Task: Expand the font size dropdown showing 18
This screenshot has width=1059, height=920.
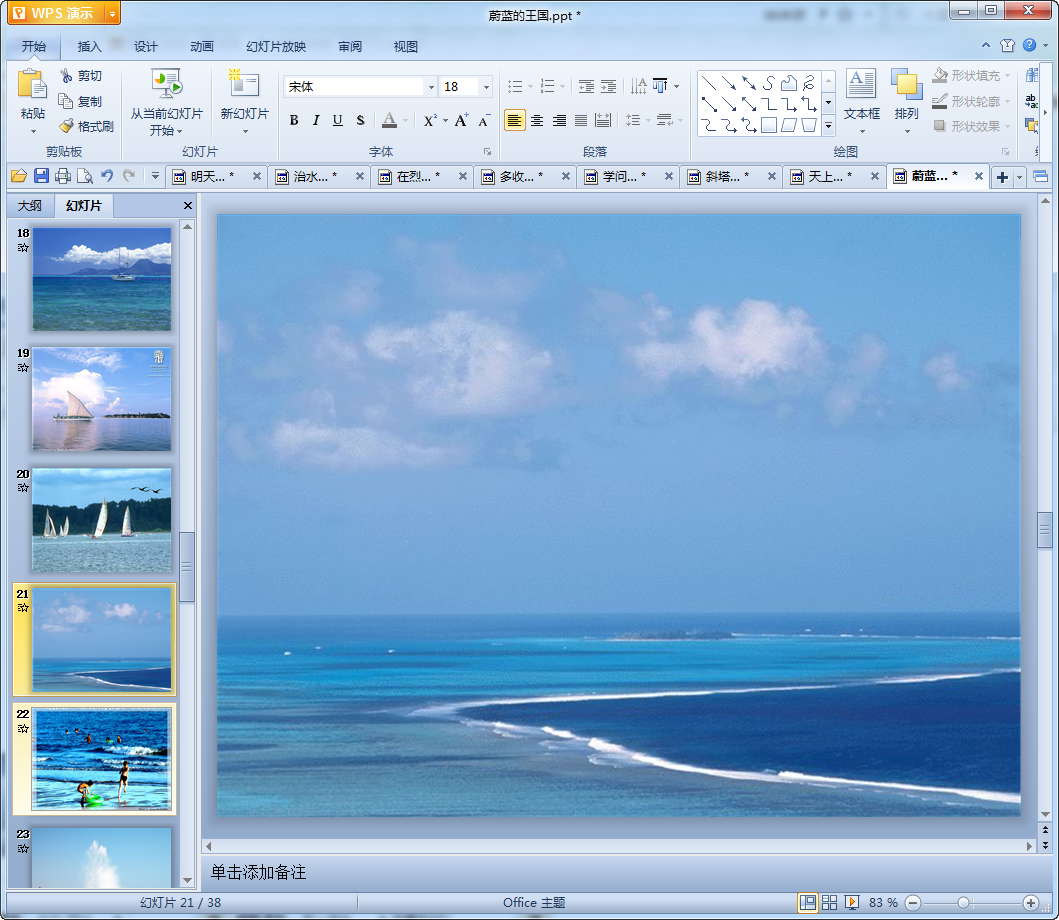Action: coord(486,87)
